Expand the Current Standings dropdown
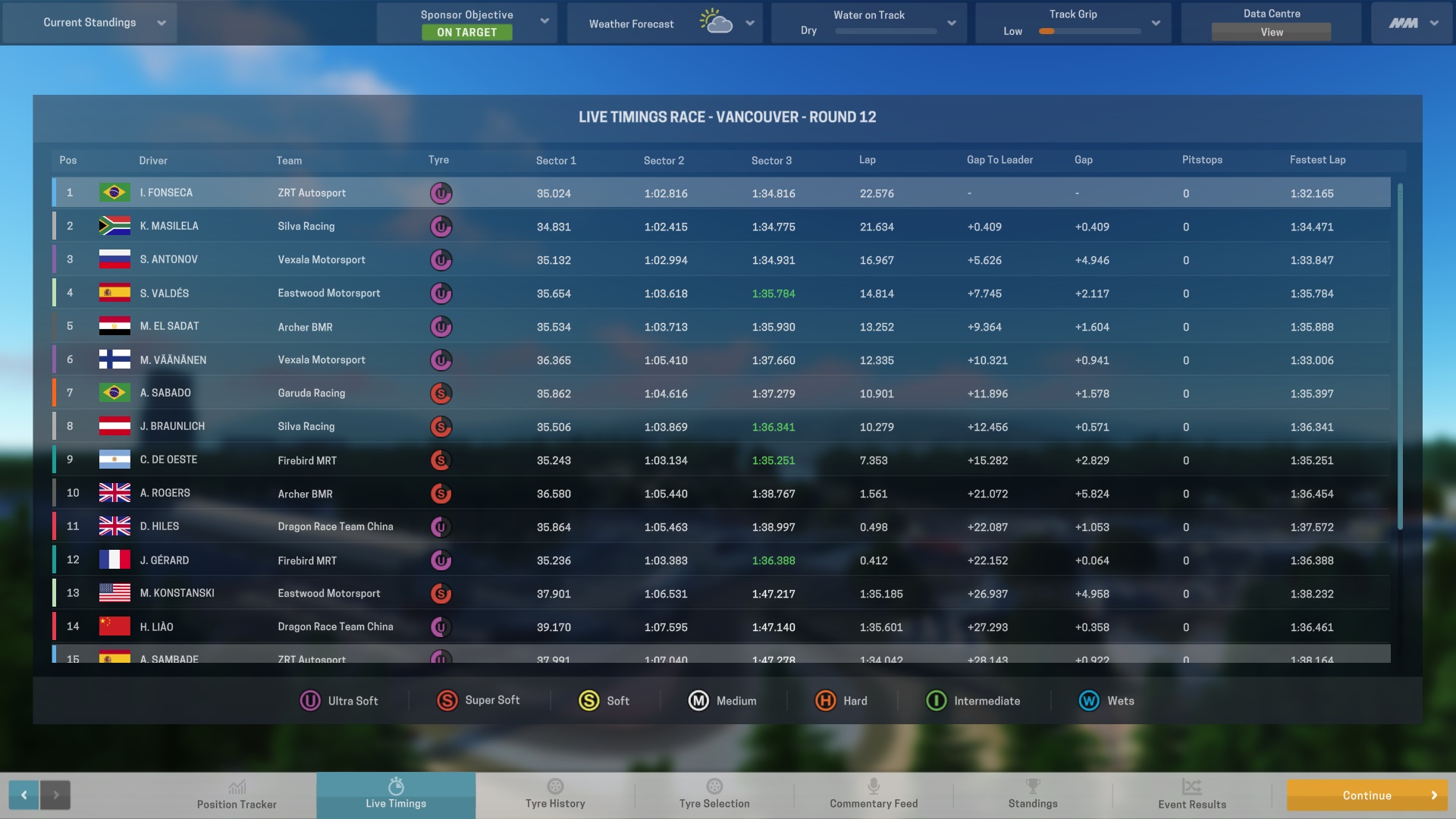The image size is (1456, 819). pos(161,23)
